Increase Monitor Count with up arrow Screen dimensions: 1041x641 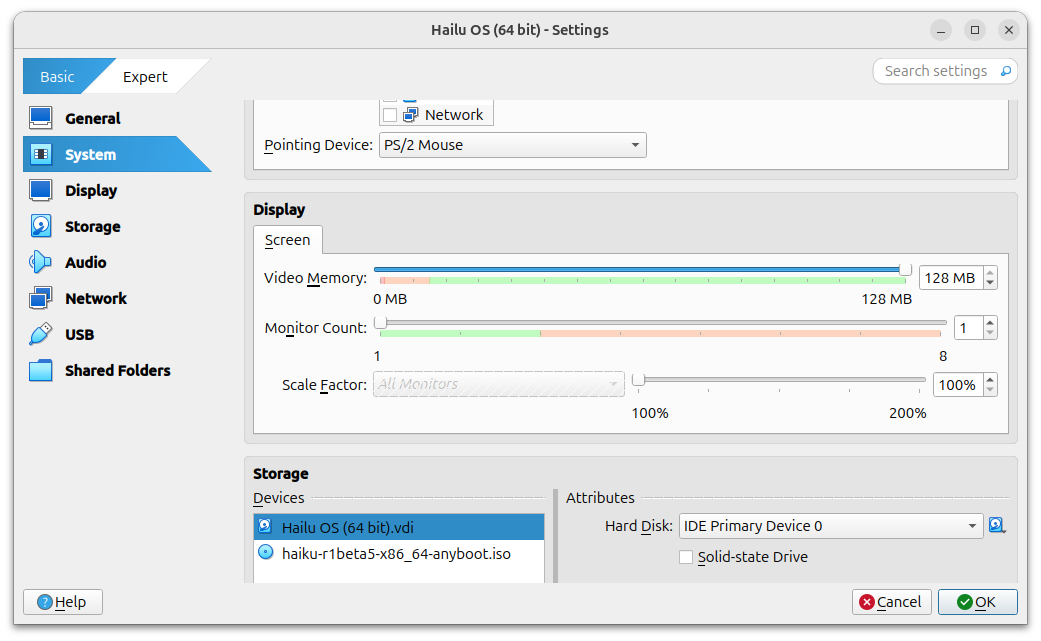click(x=990, y=322)
